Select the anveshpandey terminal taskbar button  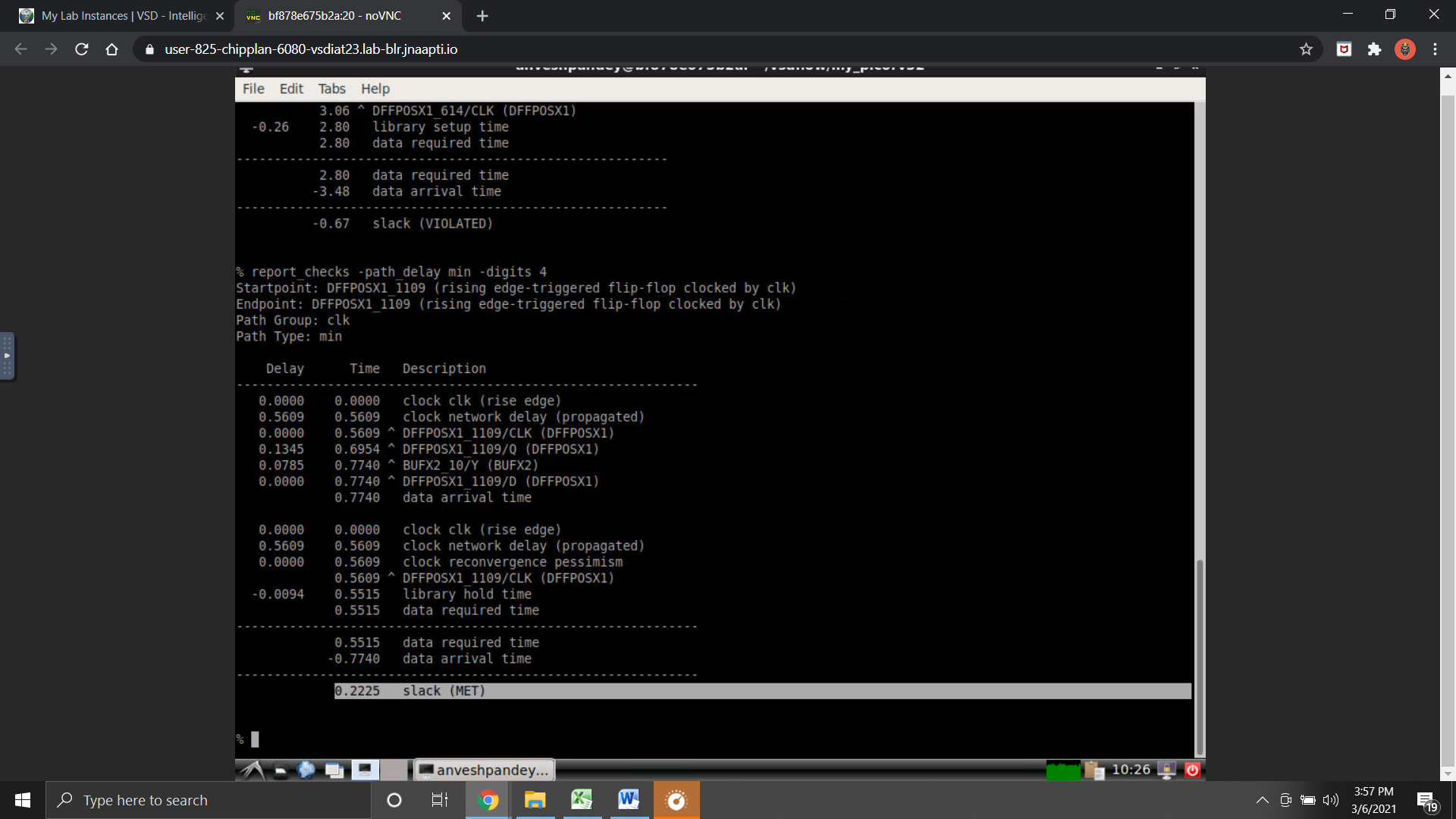[x=485, y=770]
